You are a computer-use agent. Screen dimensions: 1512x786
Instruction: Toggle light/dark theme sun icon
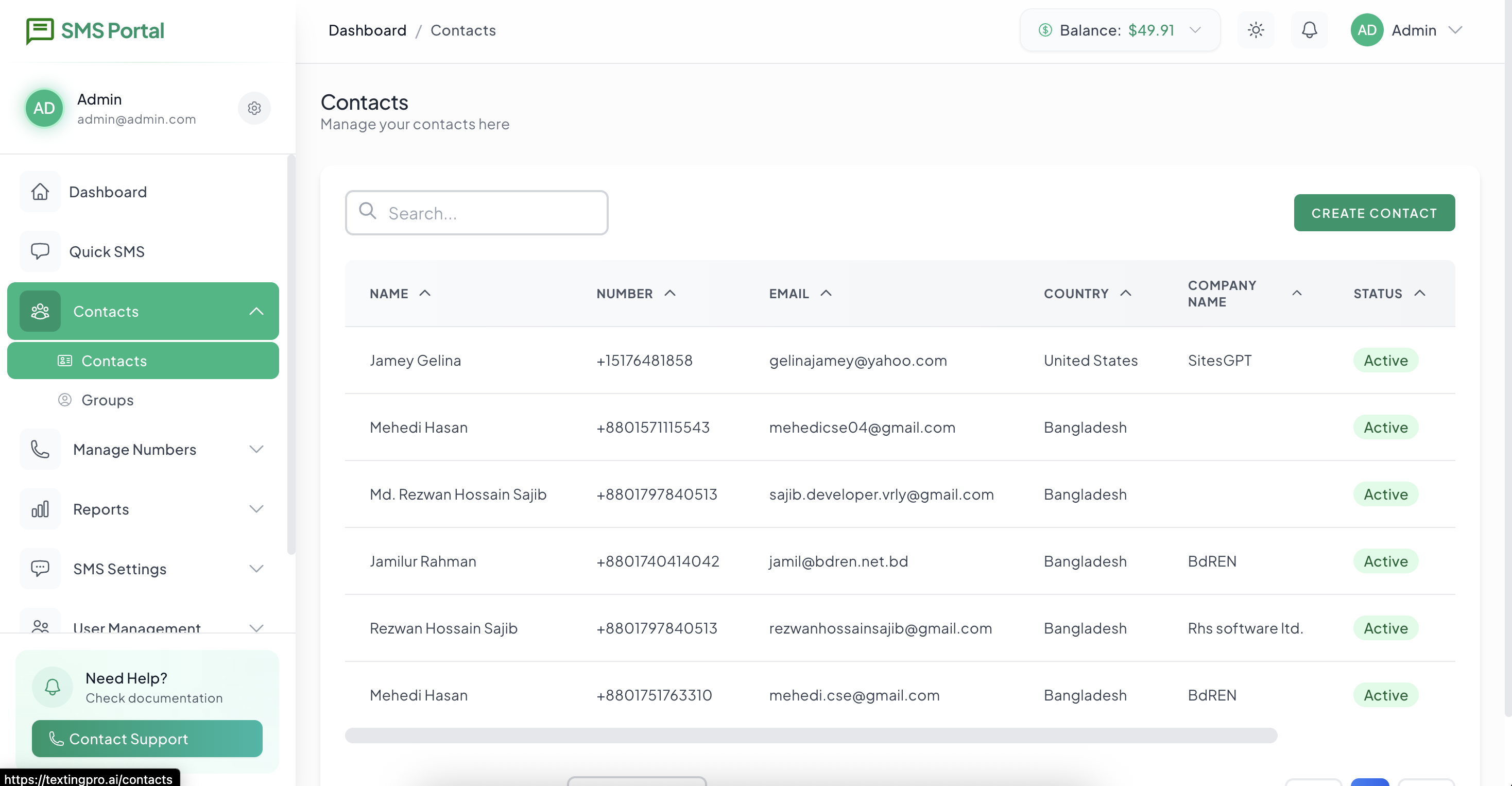click(x=1256, y=30)
